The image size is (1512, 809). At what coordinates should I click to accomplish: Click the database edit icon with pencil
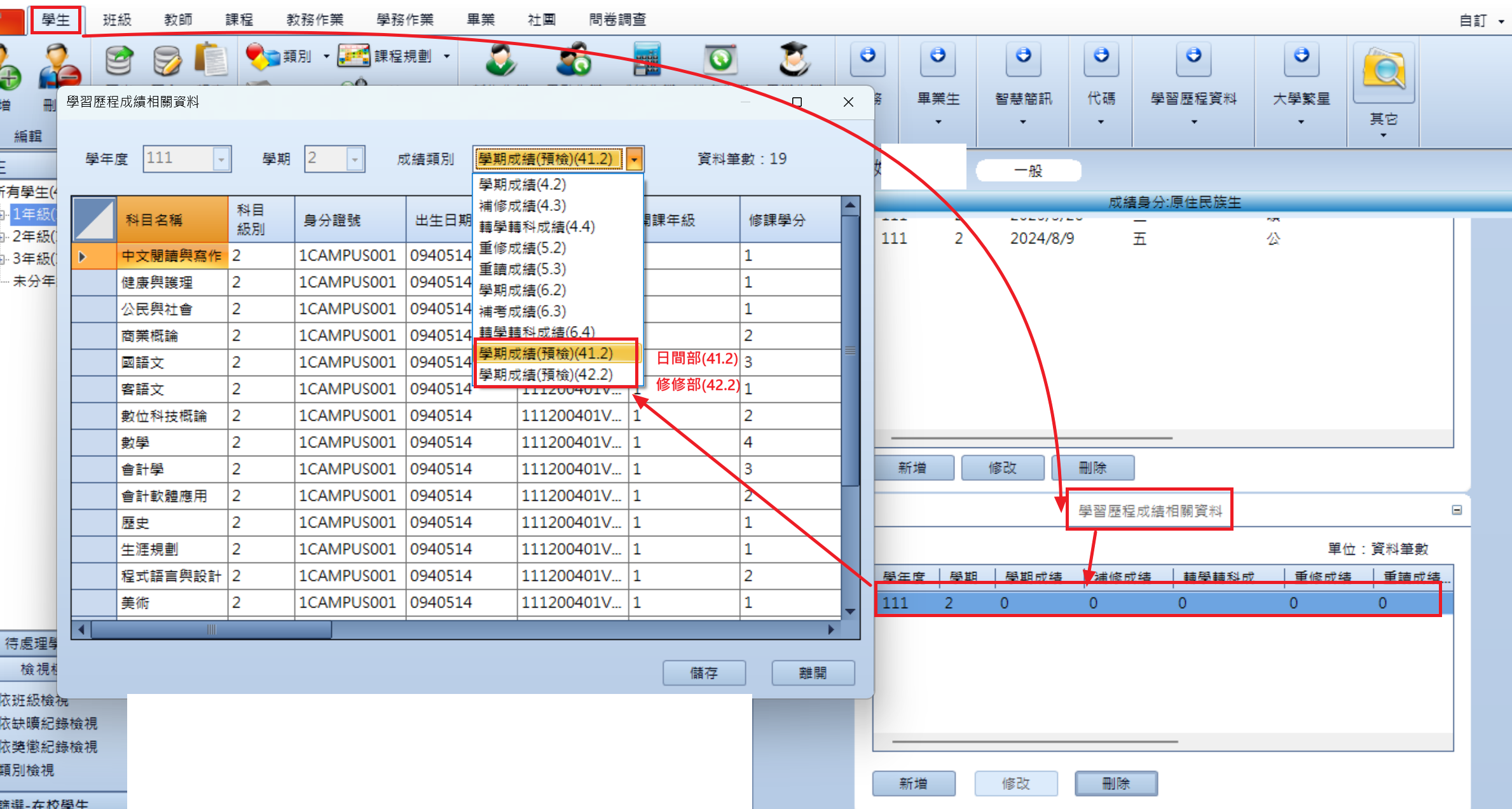click(167, 62)
